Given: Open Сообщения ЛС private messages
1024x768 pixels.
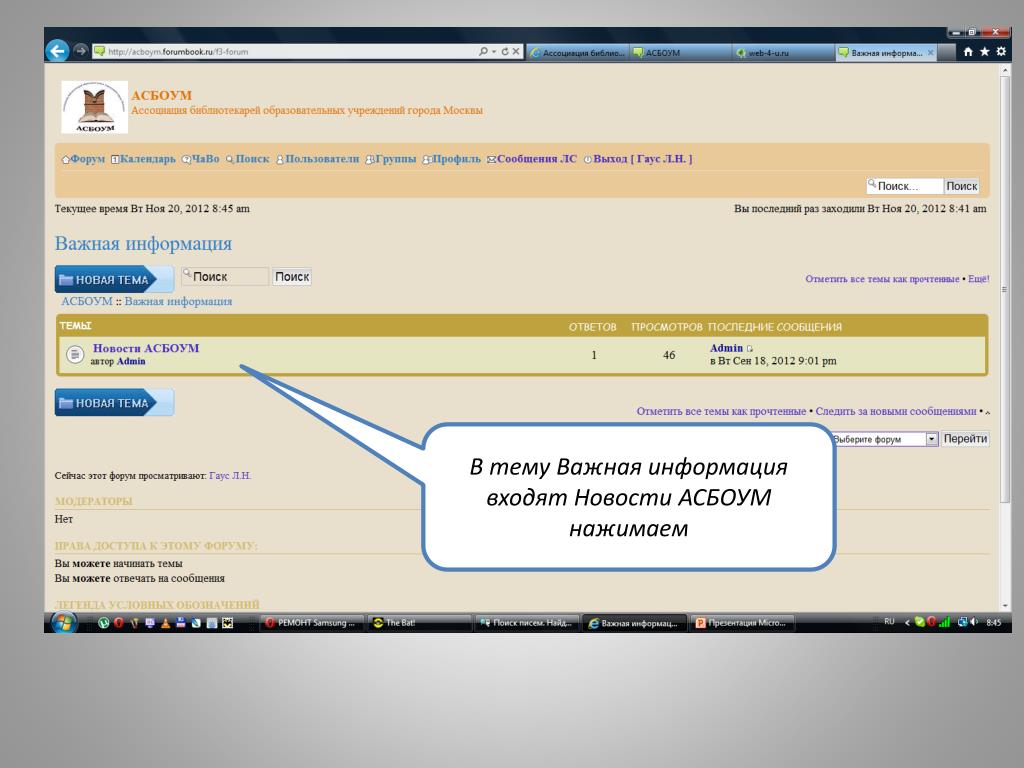Looking at the screenshot, I should coord(532,159).
